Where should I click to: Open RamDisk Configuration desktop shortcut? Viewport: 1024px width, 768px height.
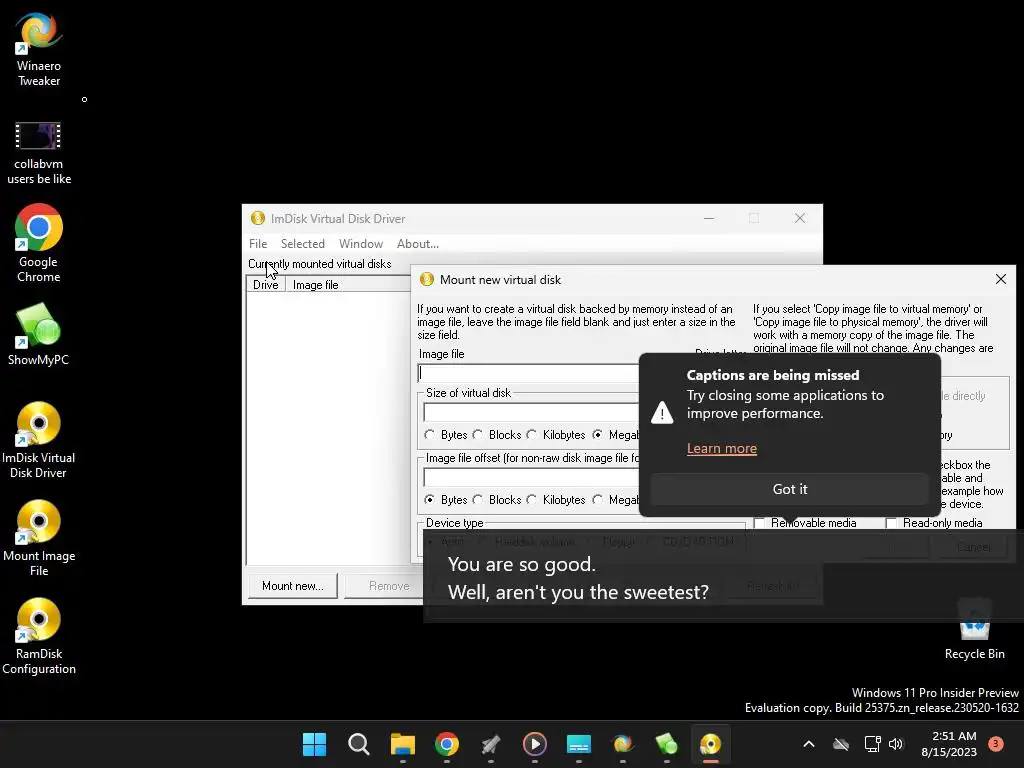click(x=39, y=636)
